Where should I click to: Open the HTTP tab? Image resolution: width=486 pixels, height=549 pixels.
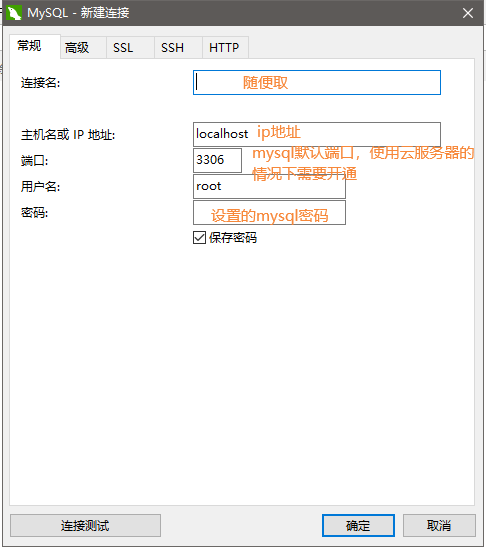pyautogui.click(x=225, y=47)
